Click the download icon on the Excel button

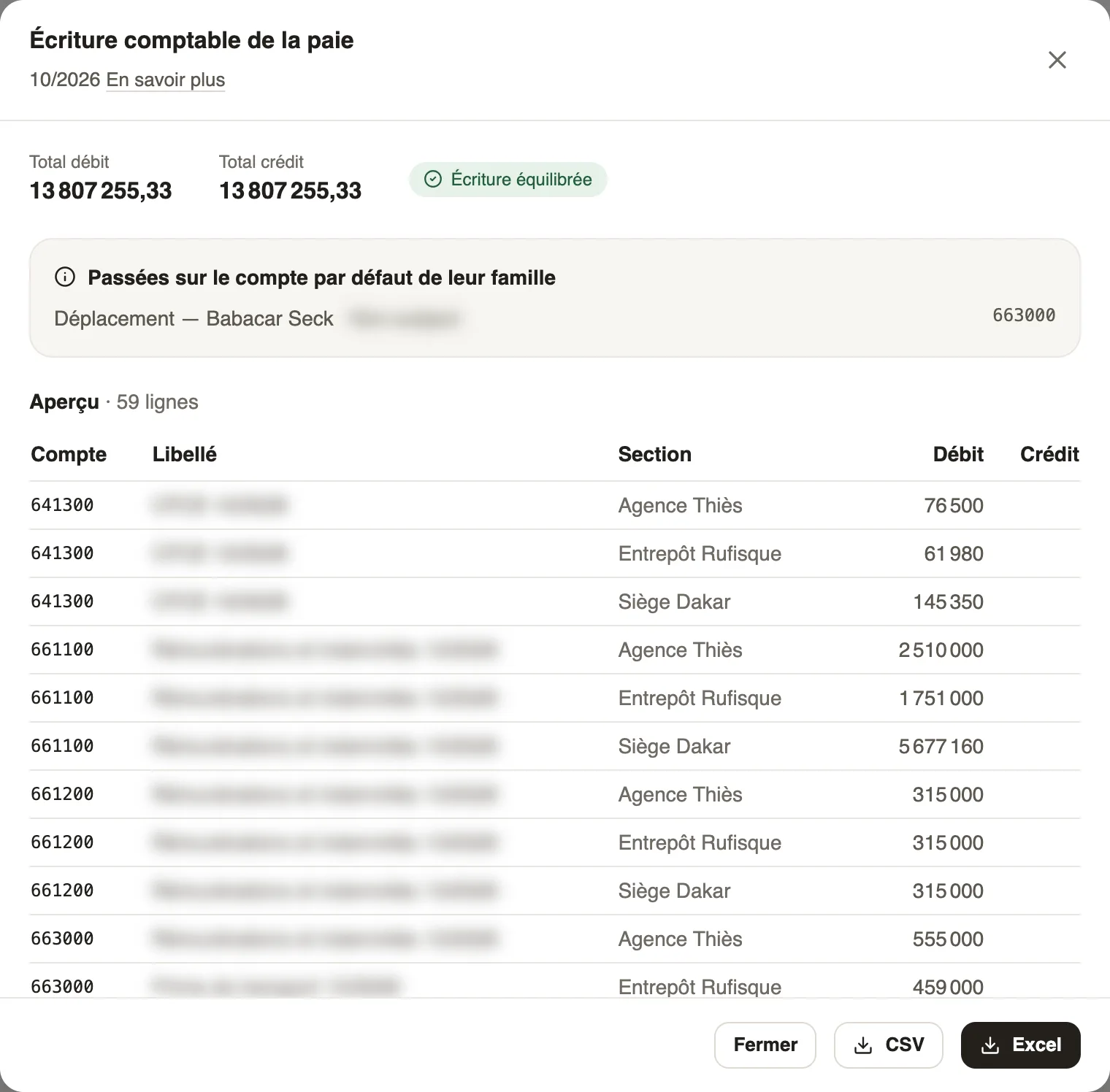[x=990, y=1045]
